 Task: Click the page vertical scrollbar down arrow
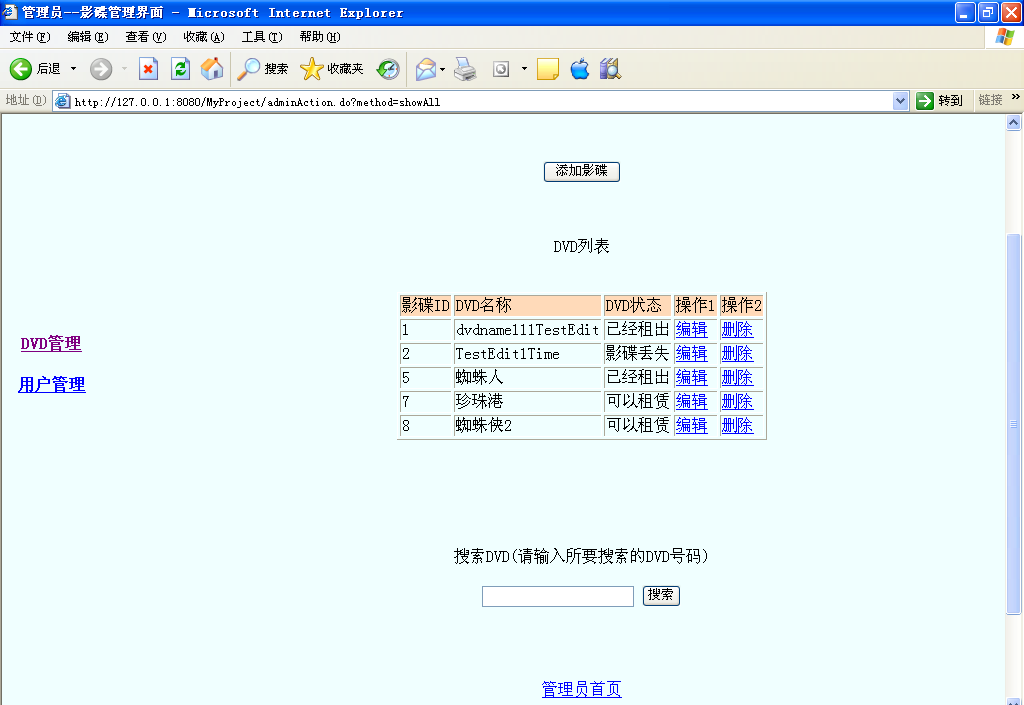(x=1013, y=696)
